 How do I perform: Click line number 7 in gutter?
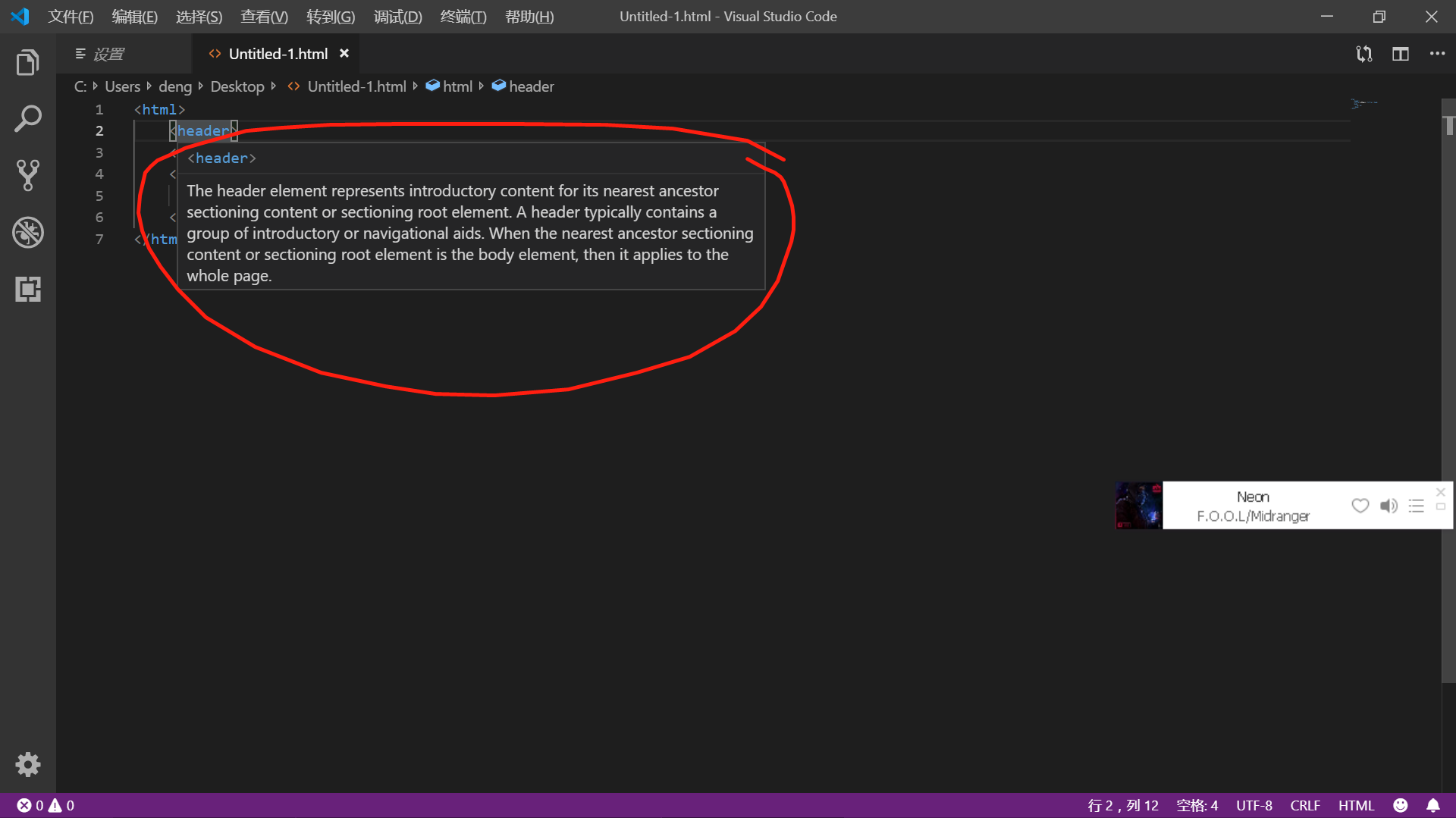tap(99, 239)
